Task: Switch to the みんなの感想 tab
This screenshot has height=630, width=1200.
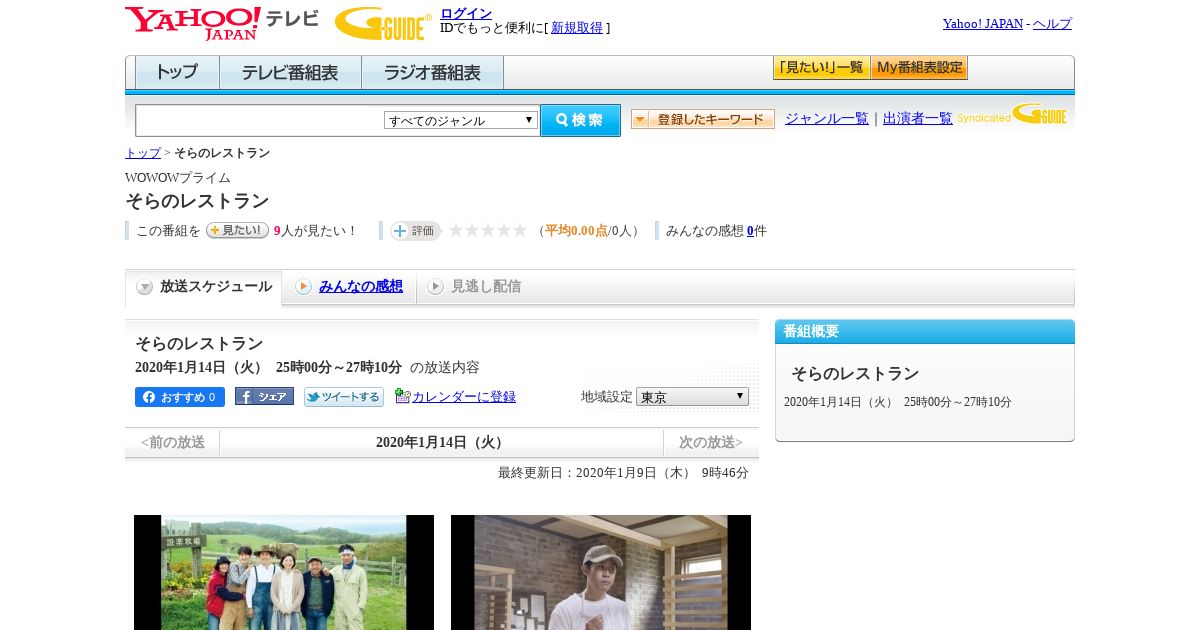Action: pos(361,286)
